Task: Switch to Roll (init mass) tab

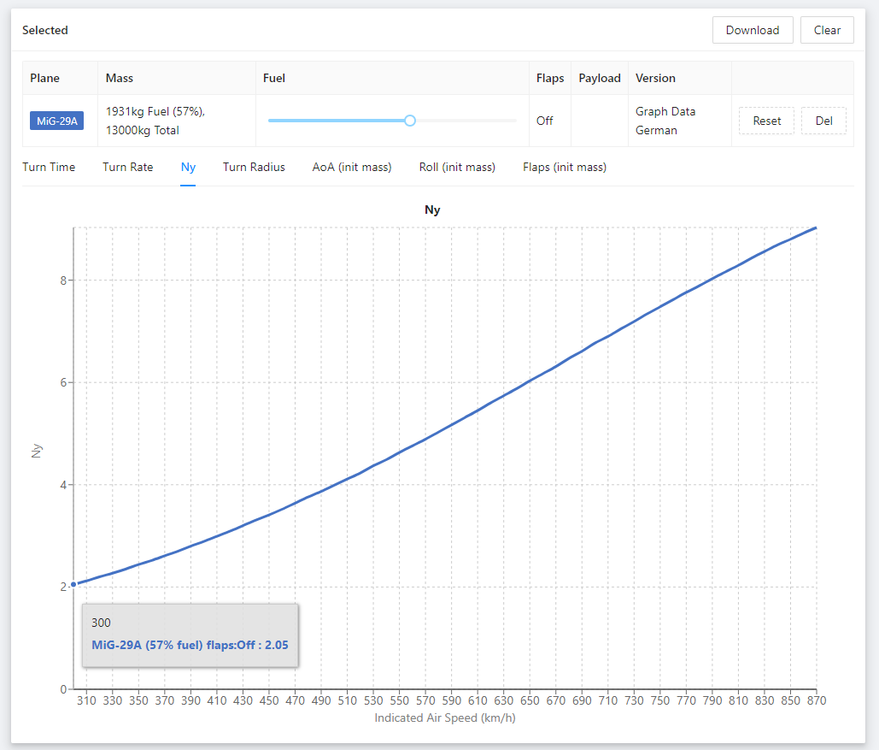Action: pos(457,167)
